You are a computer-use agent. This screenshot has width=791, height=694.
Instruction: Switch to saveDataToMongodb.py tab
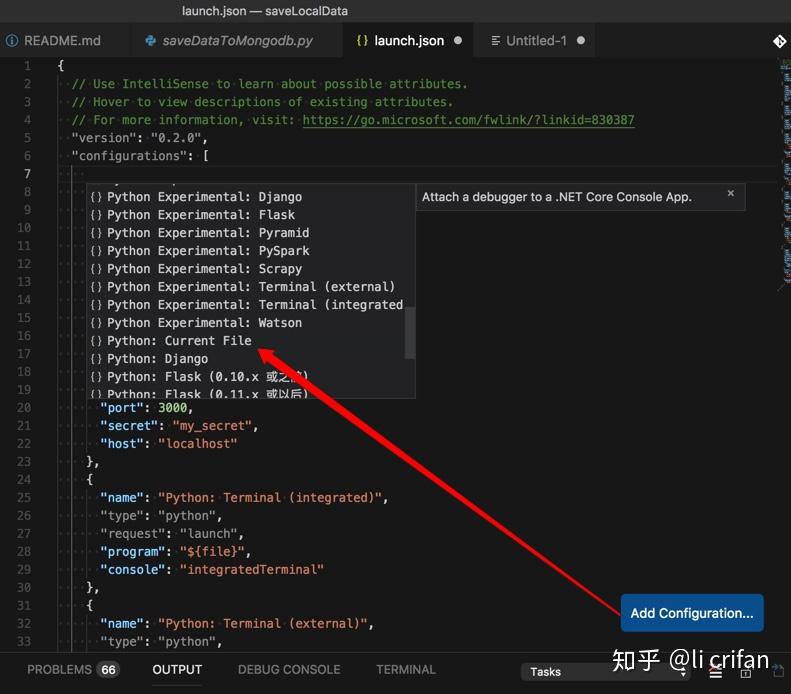coord(237,41)
